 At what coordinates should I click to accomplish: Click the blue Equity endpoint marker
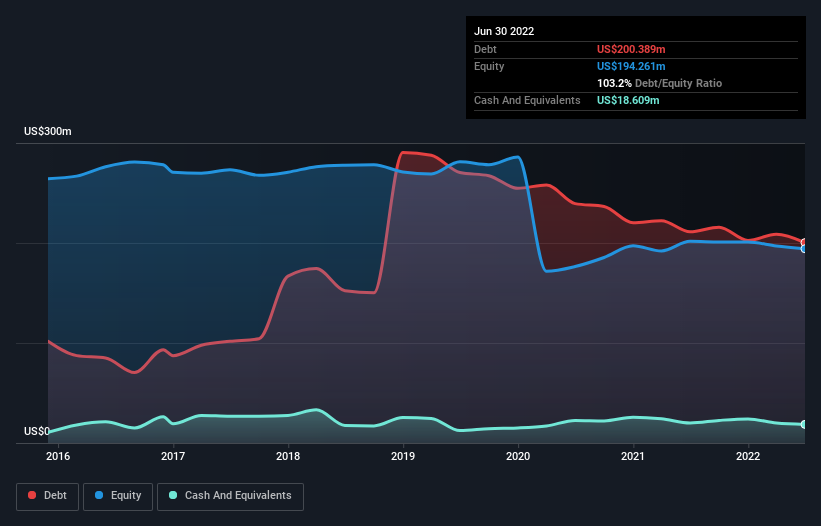coord(804,249)
